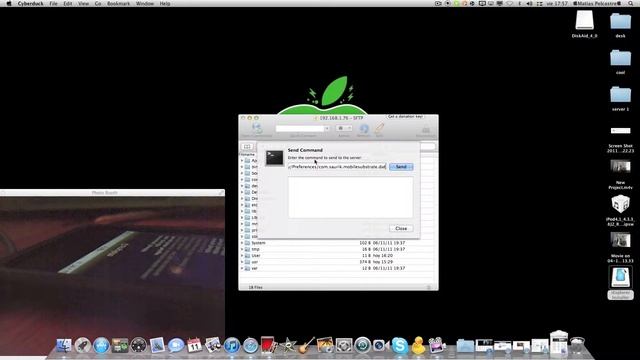Click the volume icon in menu bar

coord(529,3)
